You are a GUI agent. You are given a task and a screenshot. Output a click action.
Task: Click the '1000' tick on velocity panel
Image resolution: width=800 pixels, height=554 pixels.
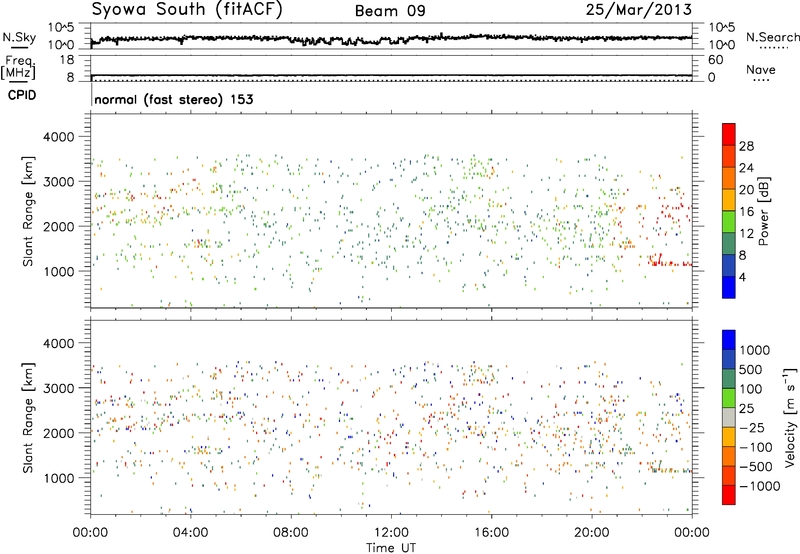point(58,478)
